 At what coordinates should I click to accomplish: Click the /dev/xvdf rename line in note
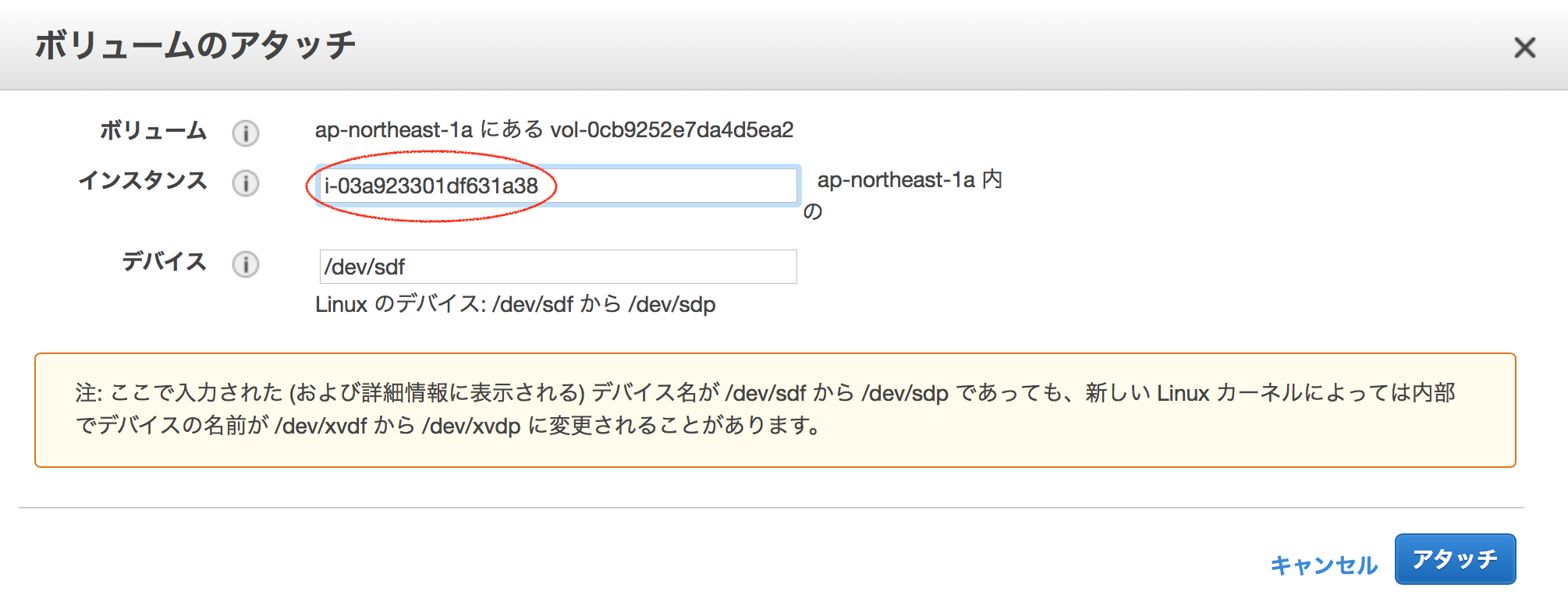coord(448,426)
